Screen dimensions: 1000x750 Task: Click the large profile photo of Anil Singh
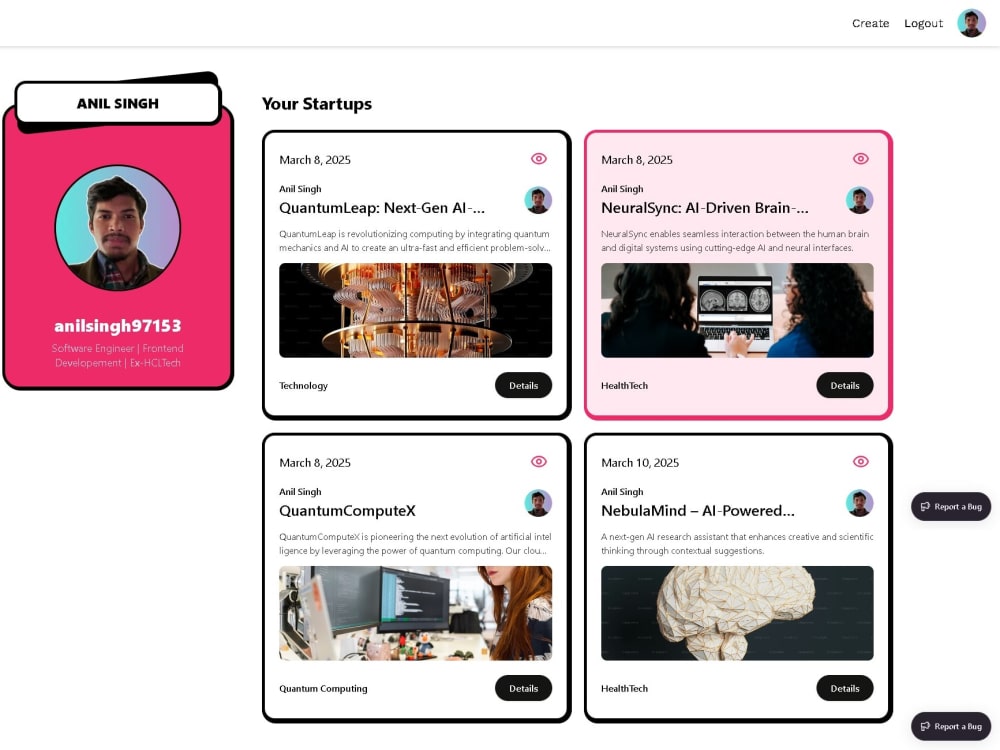[118, 228]
